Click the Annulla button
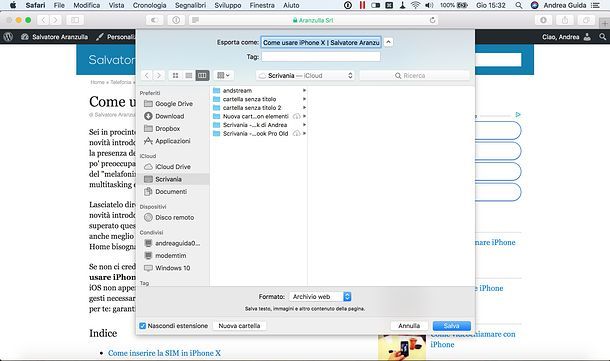The image size is (610, 361). (409, 326)
